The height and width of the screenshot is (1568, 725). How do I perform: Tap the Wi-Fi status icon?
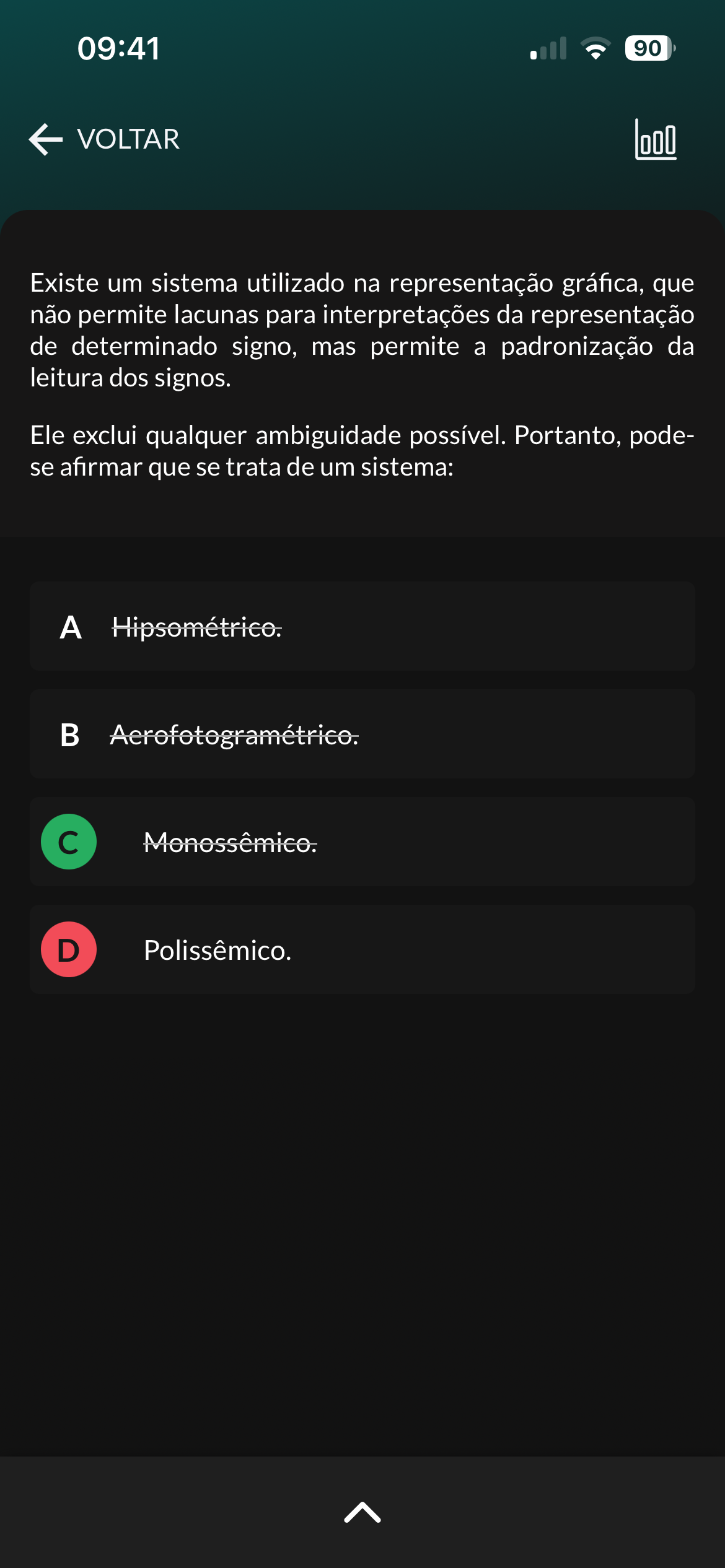pos(595,48)
